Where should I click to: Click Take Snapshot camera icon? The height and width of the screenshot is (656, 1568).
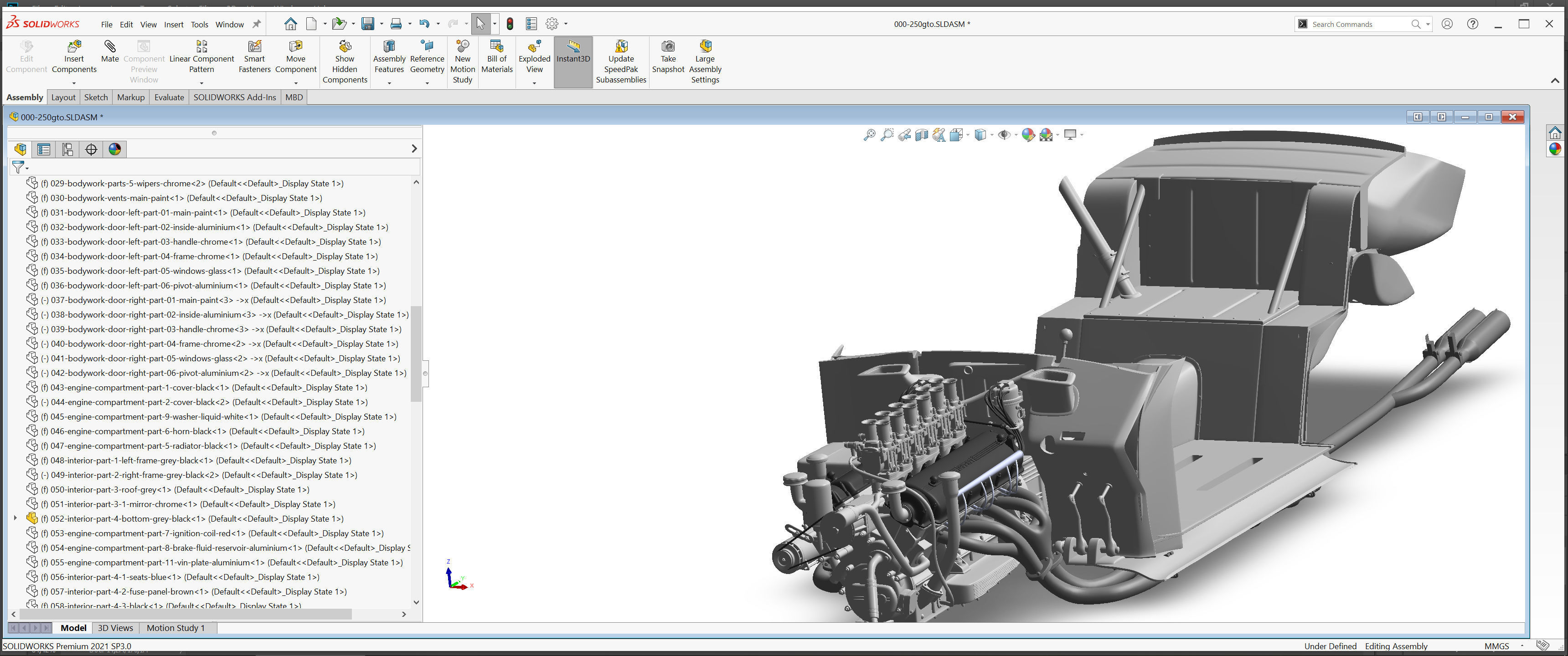[668, 46]
